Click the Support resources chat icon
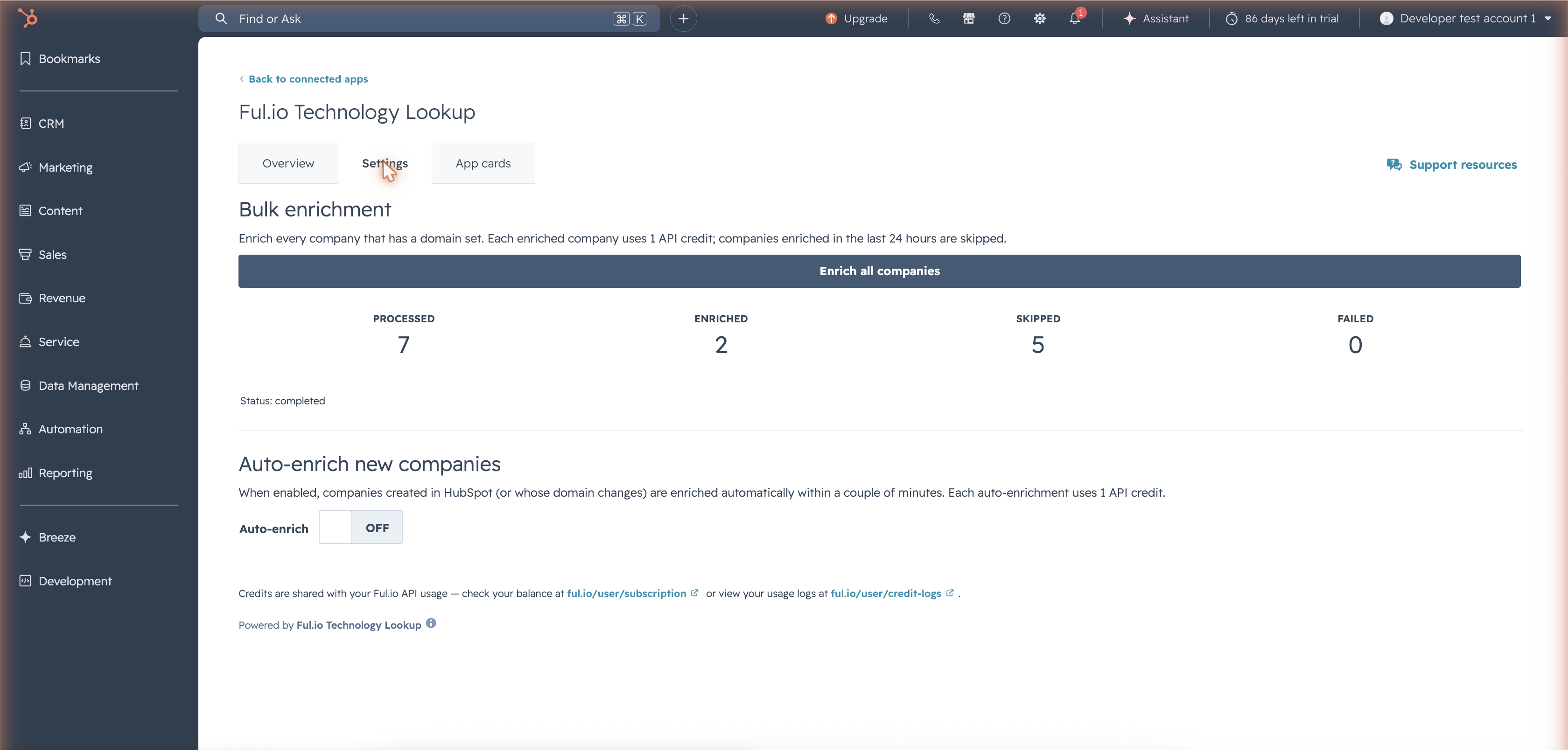1568x750 pixels. coord(1393,164)
